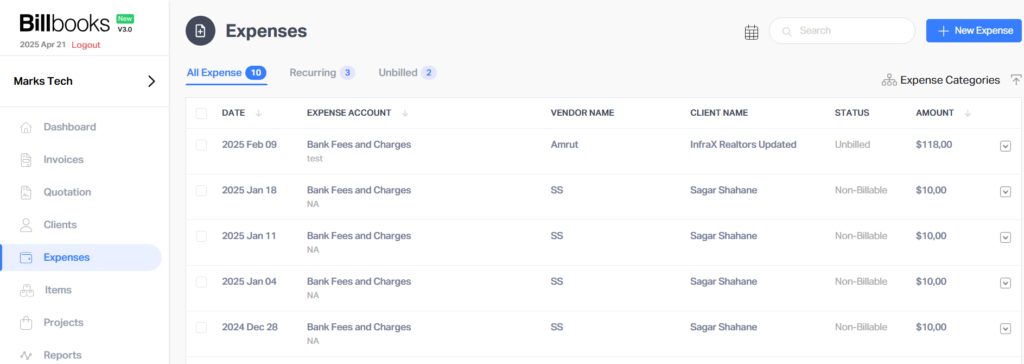
Task: Click the red Logout link
Action: 86,45
